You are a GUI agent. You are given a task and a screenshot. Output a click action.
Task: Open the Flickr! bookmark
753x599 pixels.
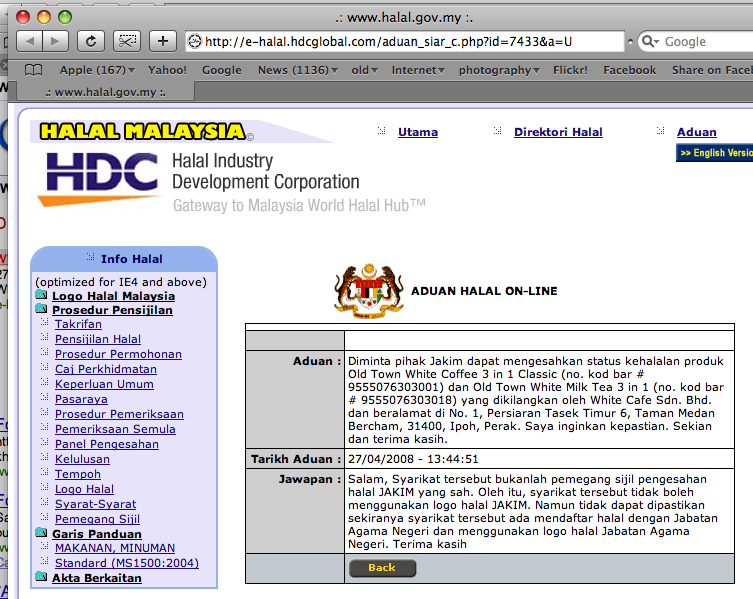571,70
